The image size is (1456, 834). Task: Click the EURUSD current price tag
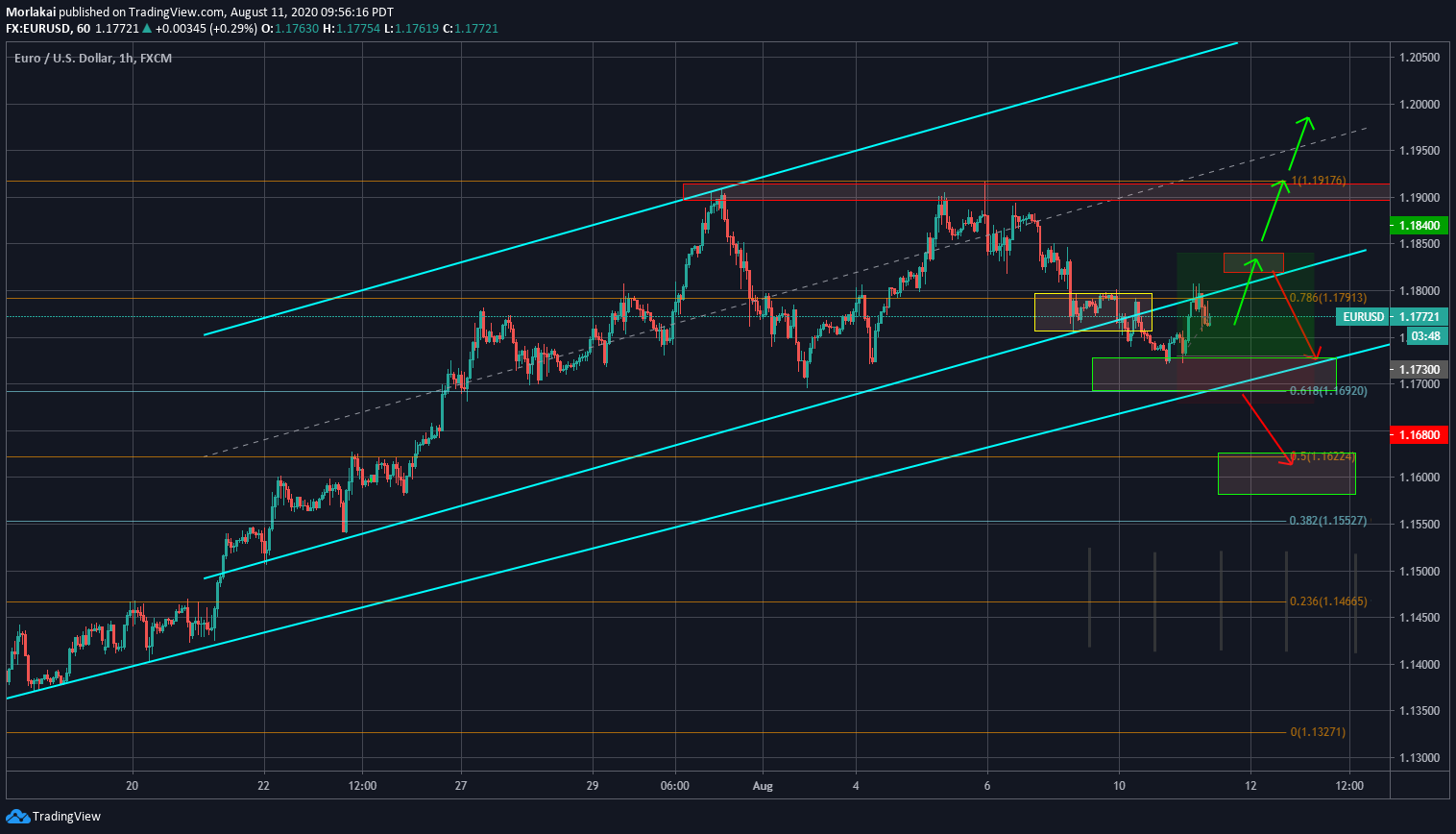pyautogui.click(x=1364, y=317)
